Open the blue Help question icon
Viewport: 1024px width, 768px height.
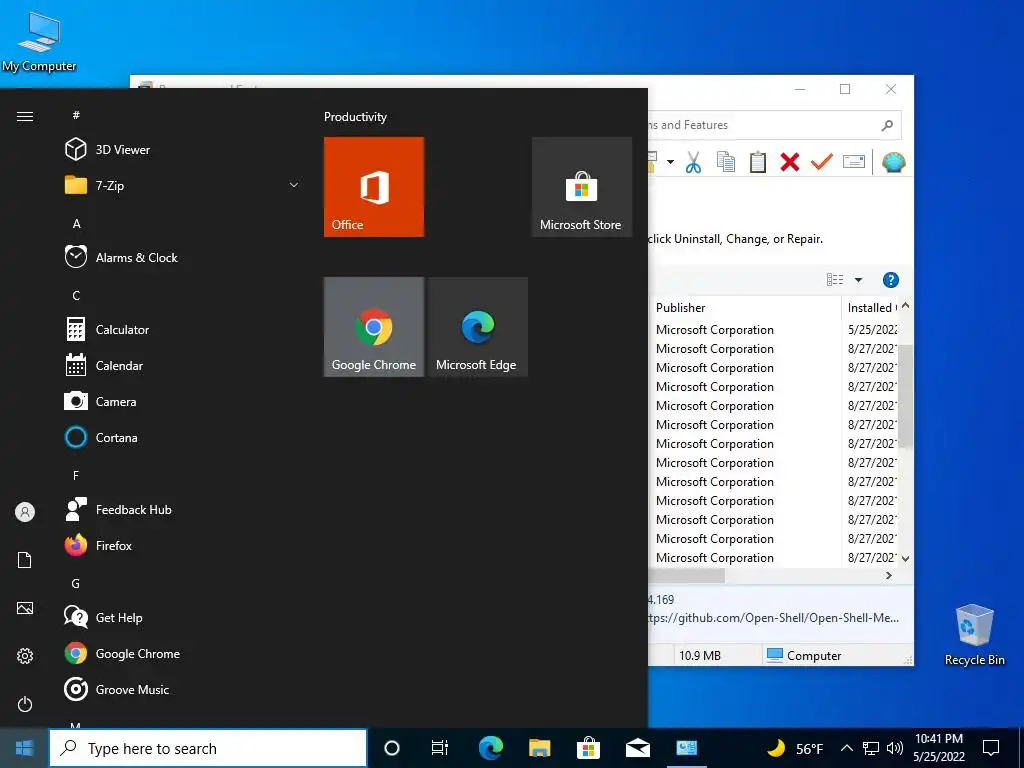890,280
